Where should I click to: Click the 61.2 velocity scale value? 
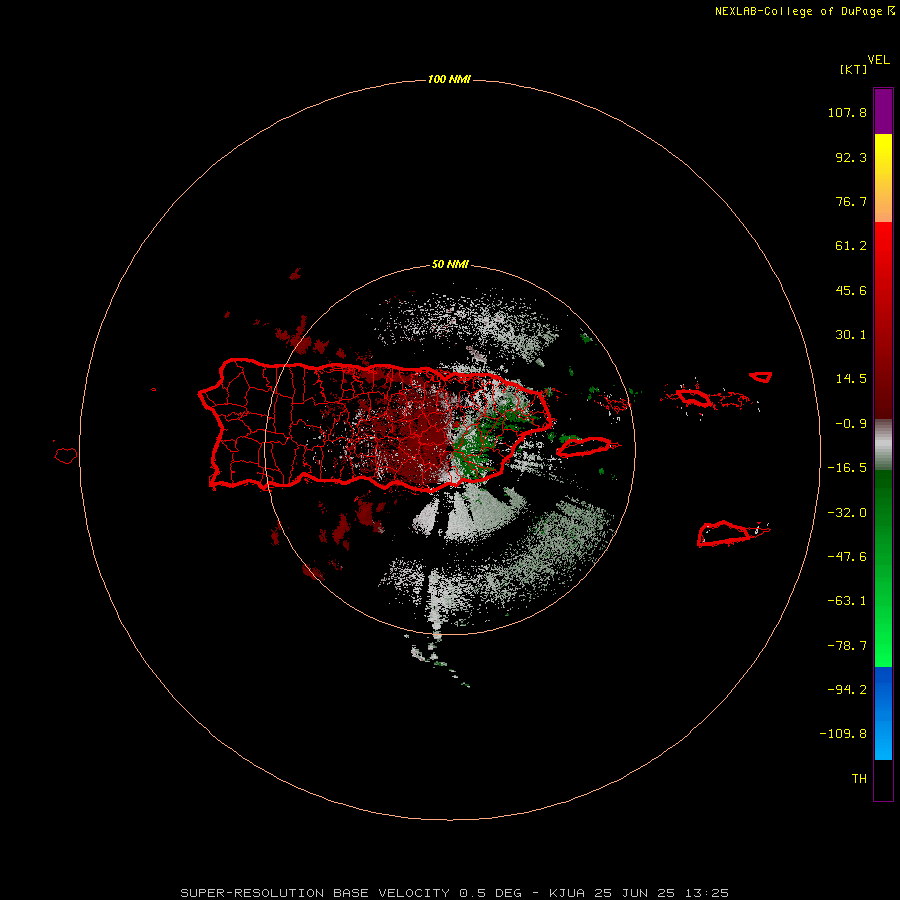851,246
